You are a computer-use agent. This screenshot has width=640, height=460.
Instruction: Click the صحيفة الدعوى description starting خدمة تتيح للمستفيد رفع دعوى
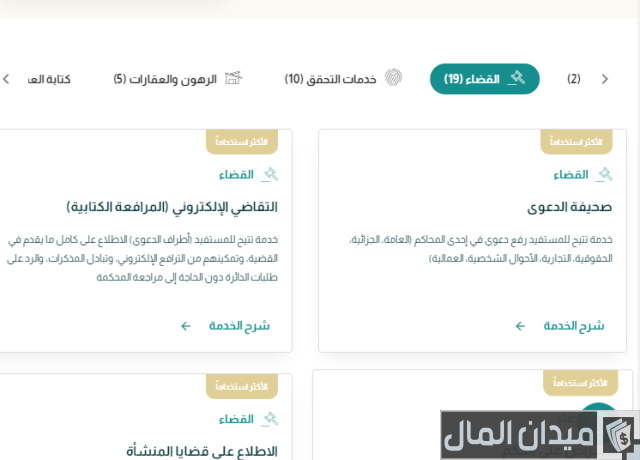click(481, 249)
